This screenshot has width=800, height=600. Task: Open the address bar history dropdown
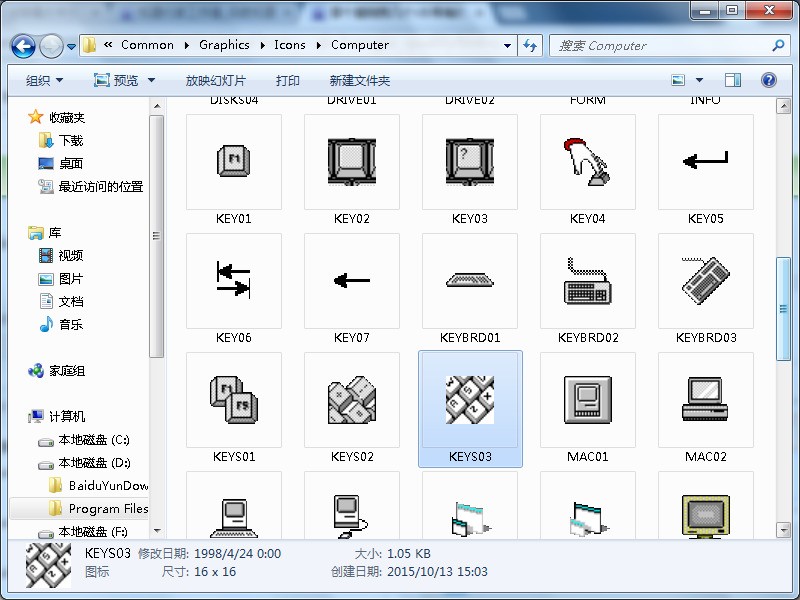(x=508, y=45)
